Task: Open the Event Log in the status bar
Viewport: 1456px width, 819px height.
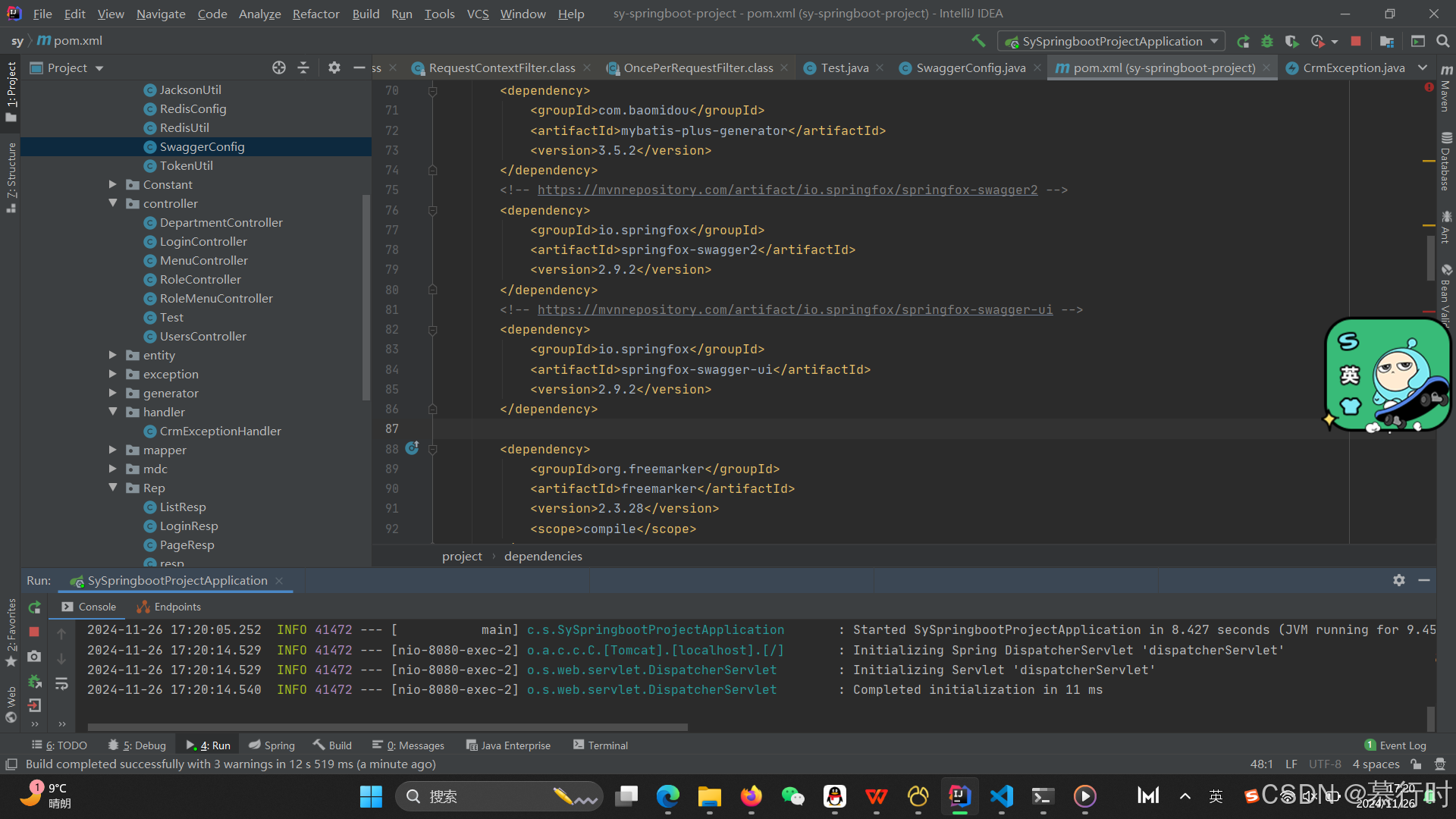Action: click(1401, 745)
